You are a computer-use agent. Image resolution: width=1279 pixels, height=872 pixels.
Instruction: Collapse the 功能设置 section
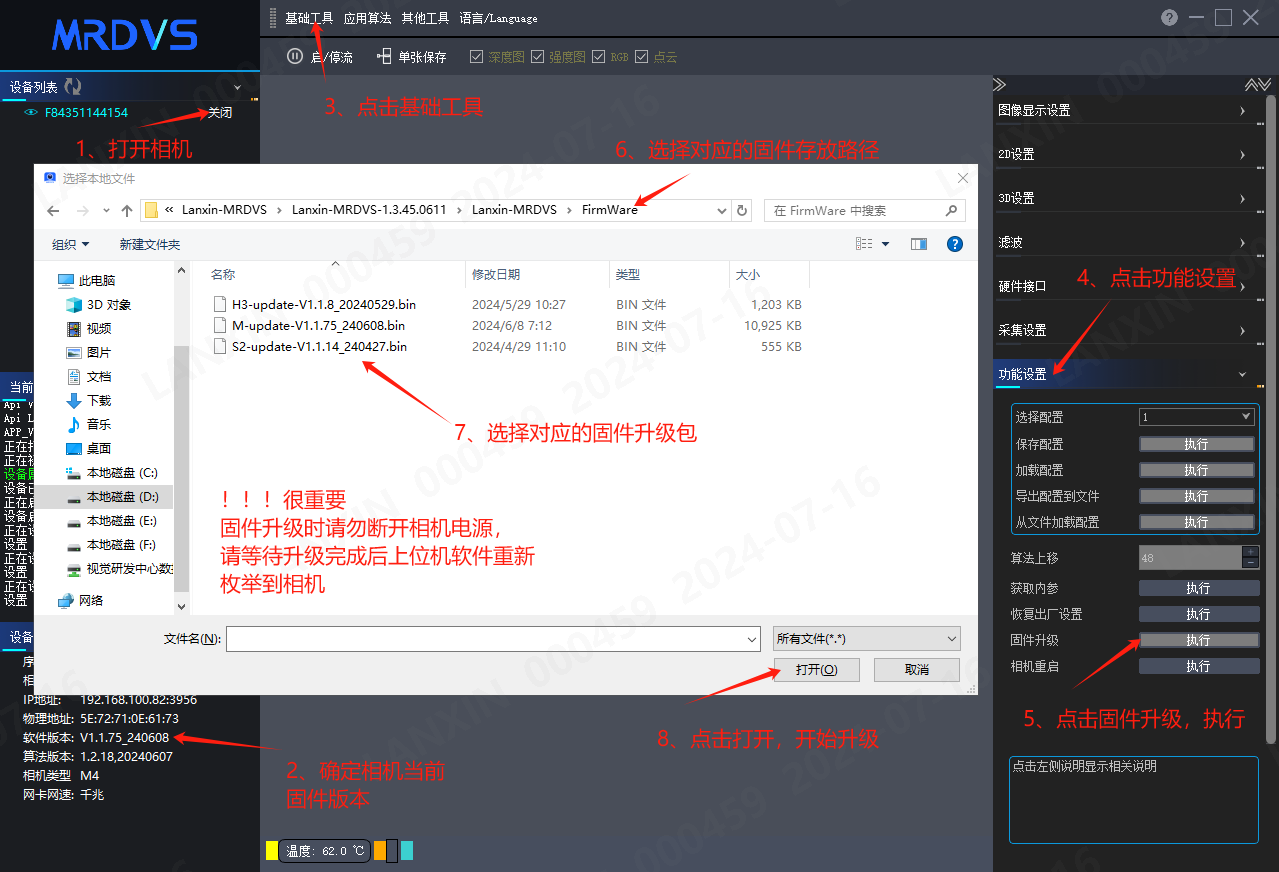1123,375
